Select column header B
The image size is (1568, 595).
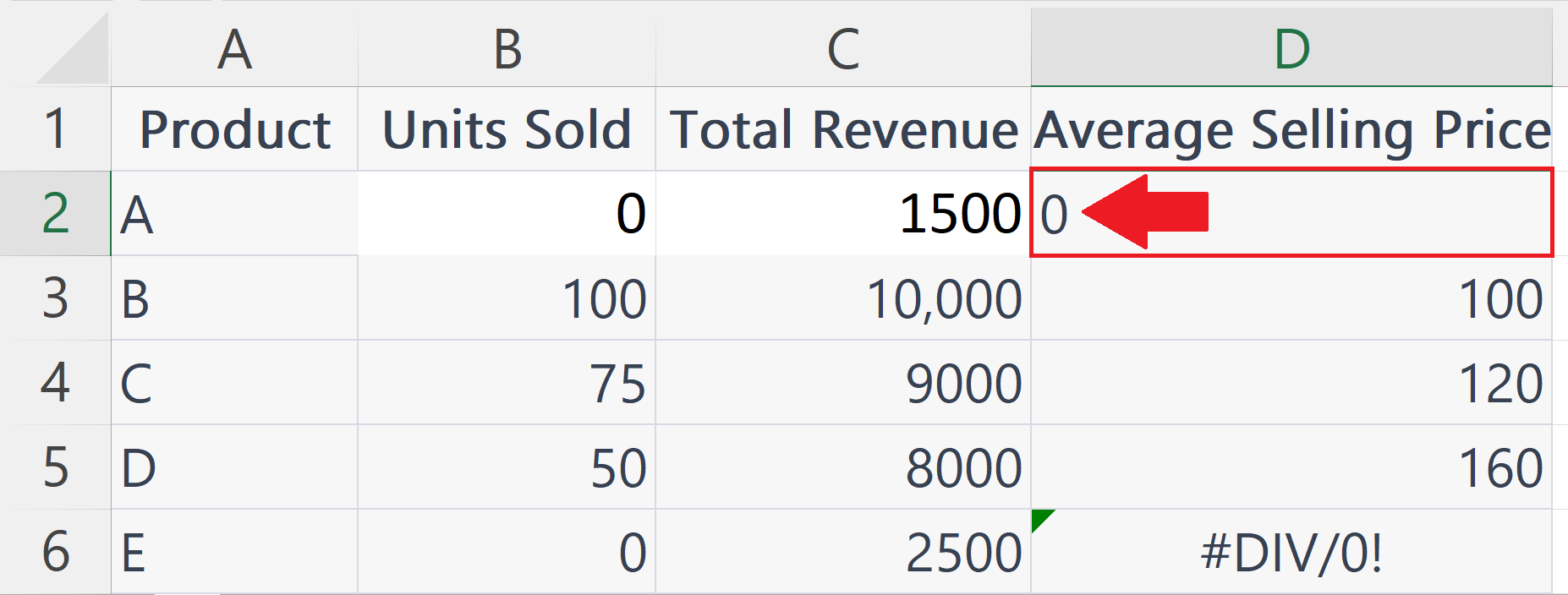point(506,46)
